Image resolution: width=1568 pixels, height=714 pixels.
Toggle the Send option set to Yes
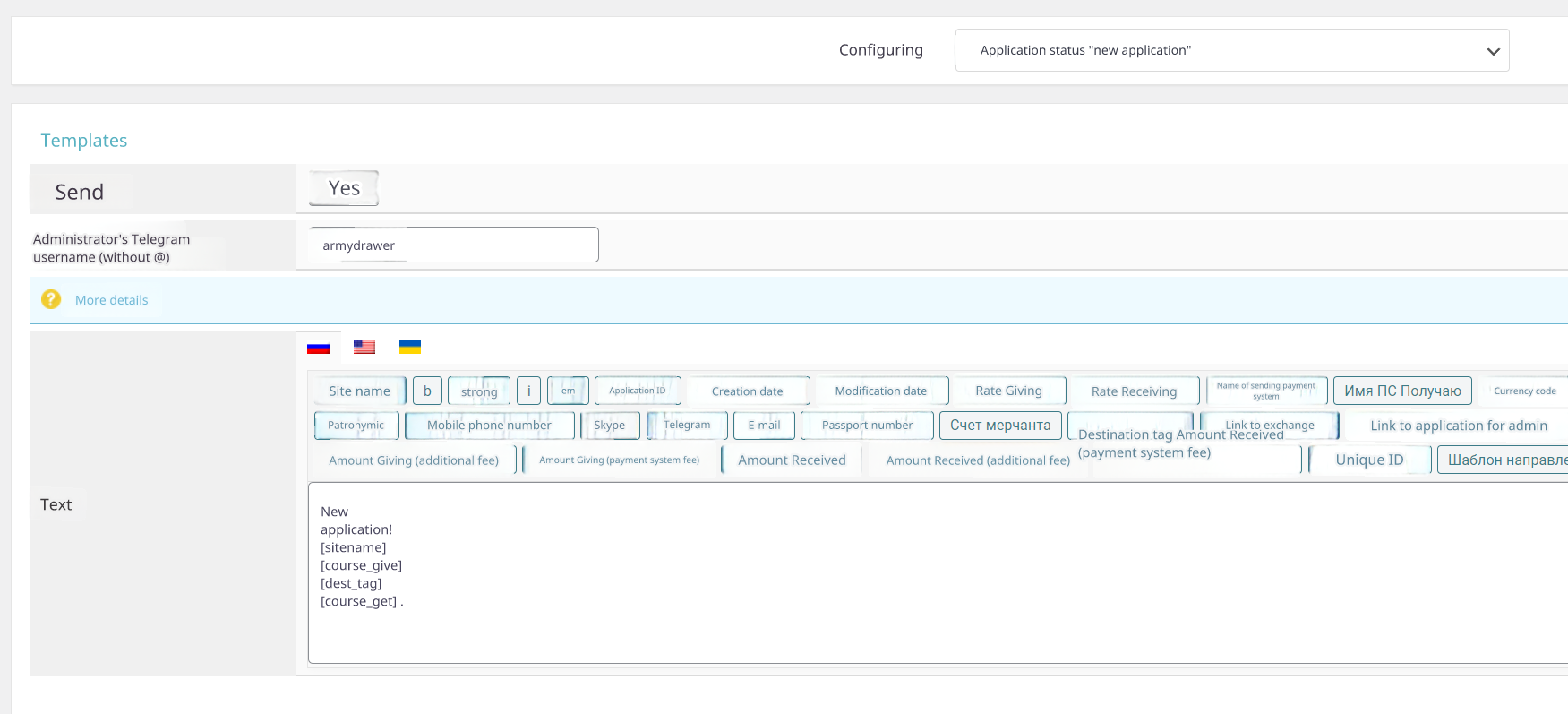pos(344,188)
